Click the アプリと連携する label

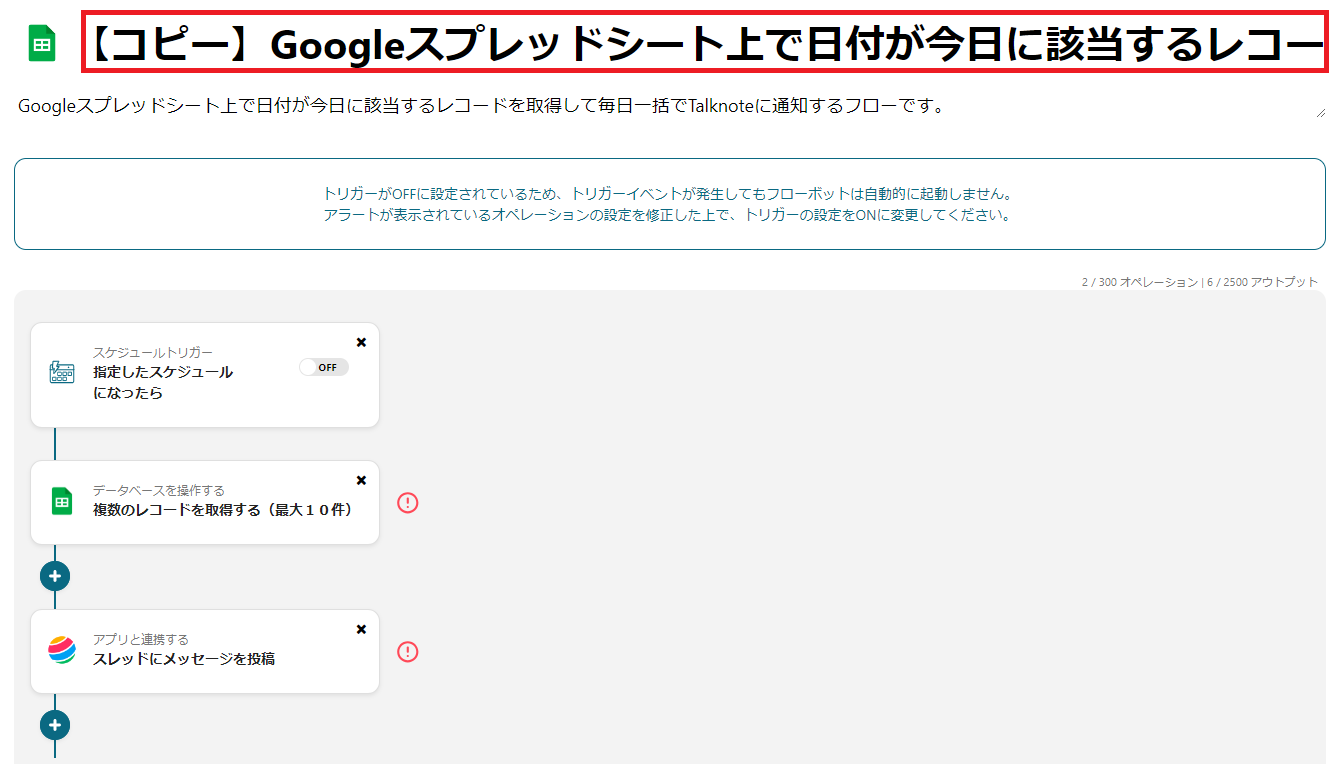click(x=141, y=639)
